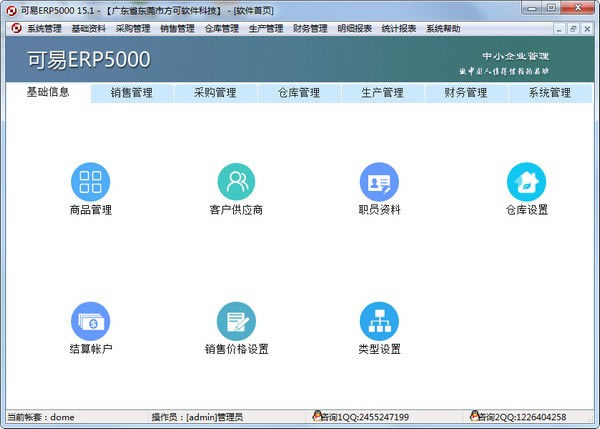Maximize the main application window

tap(551, 8)
